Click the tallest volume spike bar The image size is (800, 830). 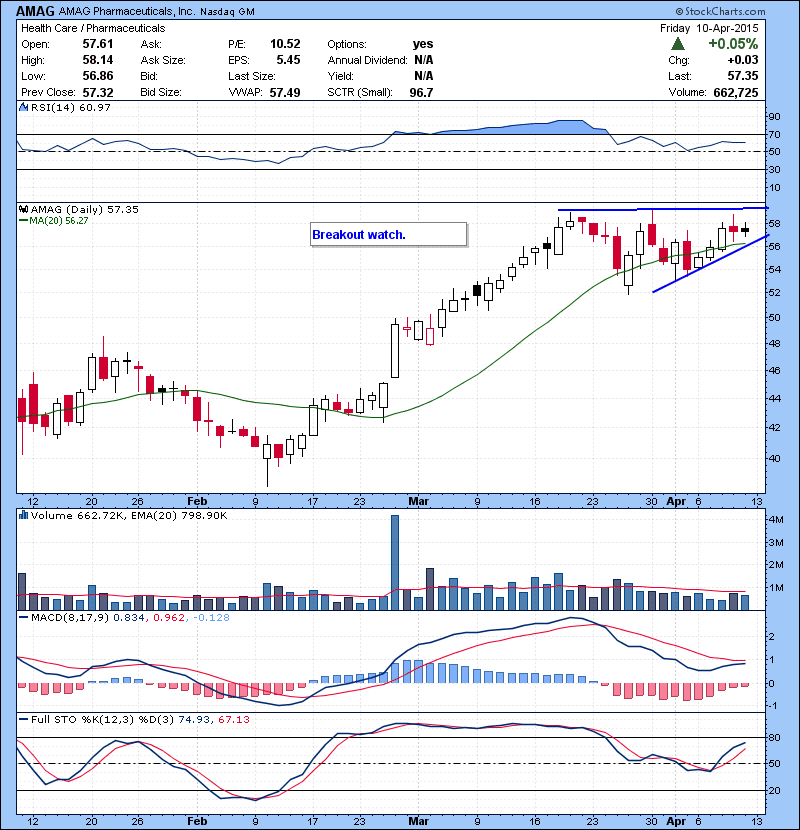pyautogui.click(x=395, y=562)
